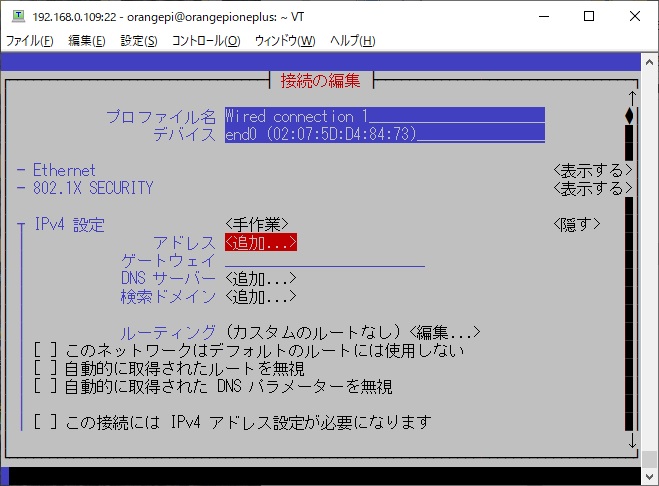Open the ウィンドウ(W) menu
This screenshot has height=486, width=659.
[285, 41]
